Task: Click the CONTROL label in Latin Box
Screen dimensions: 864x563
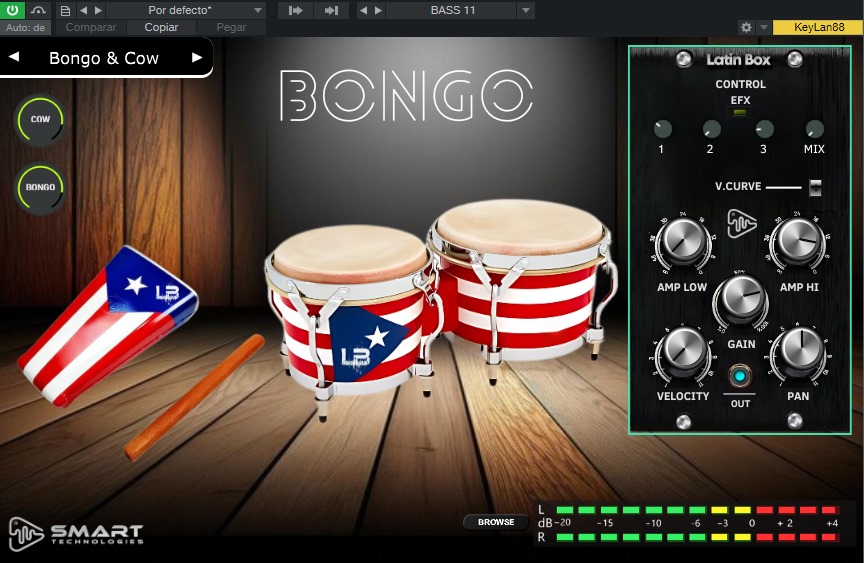Action: pyautogui.click(x=740, y=84)
